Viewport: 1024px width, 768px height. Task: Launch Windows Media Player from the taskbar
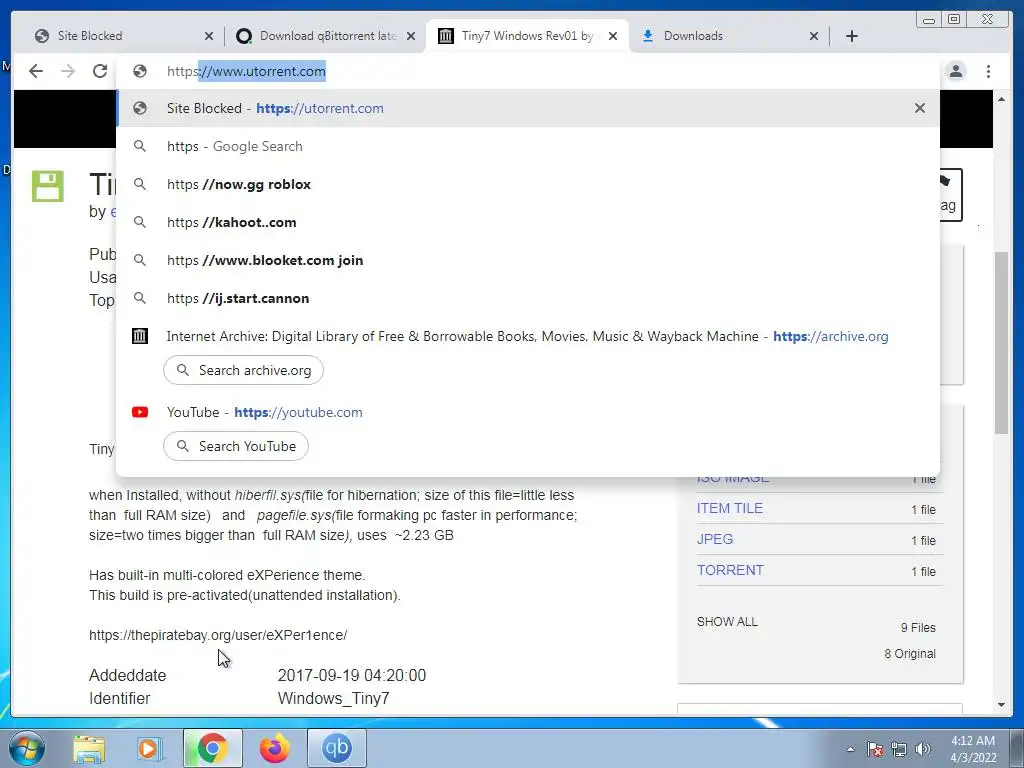pos(150,748)
